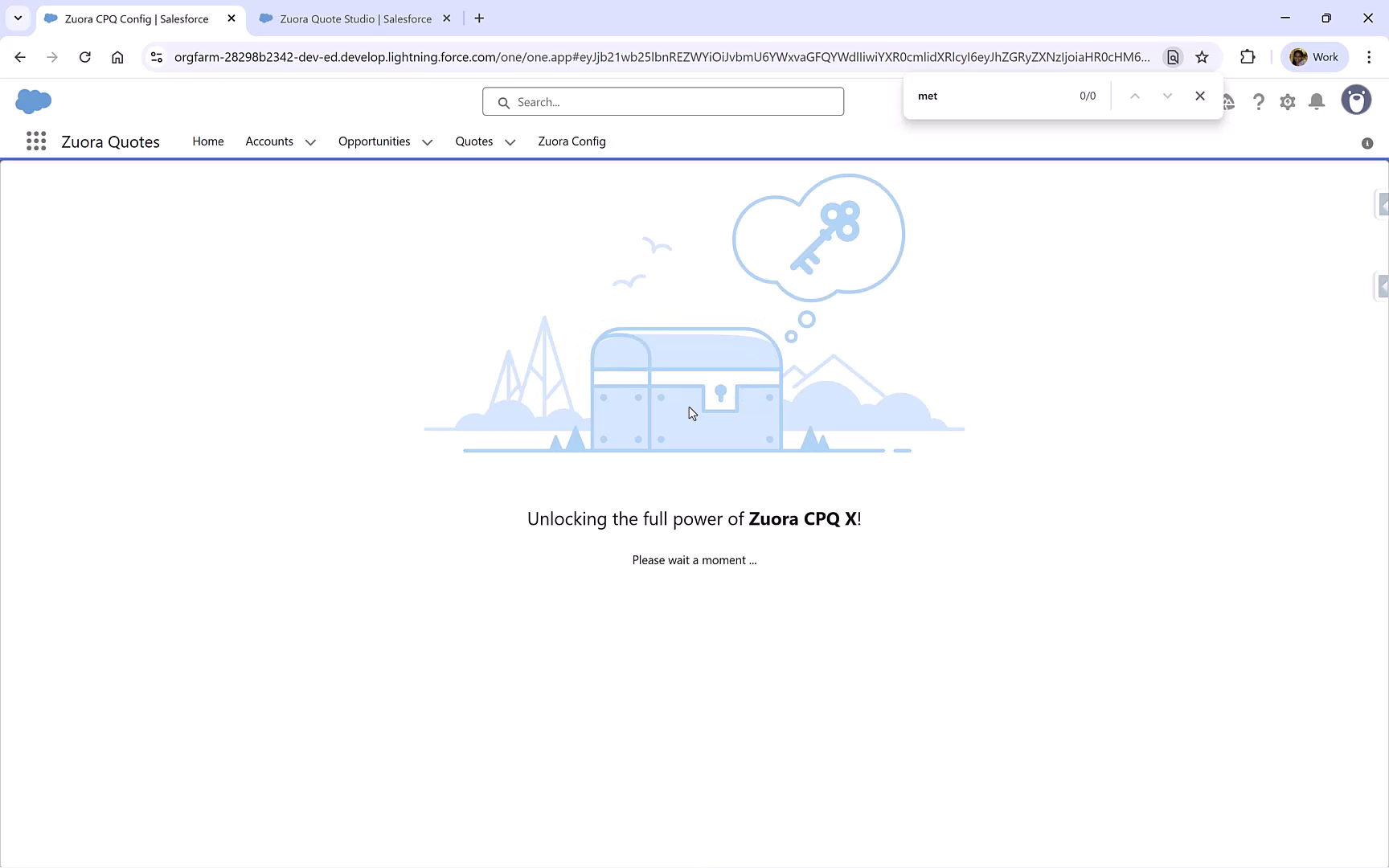Image resolution: width=1389 pixels, height=868 pixels.
Task: Open the Trailhead guidance icon
Action: (x=1230, y=102)
